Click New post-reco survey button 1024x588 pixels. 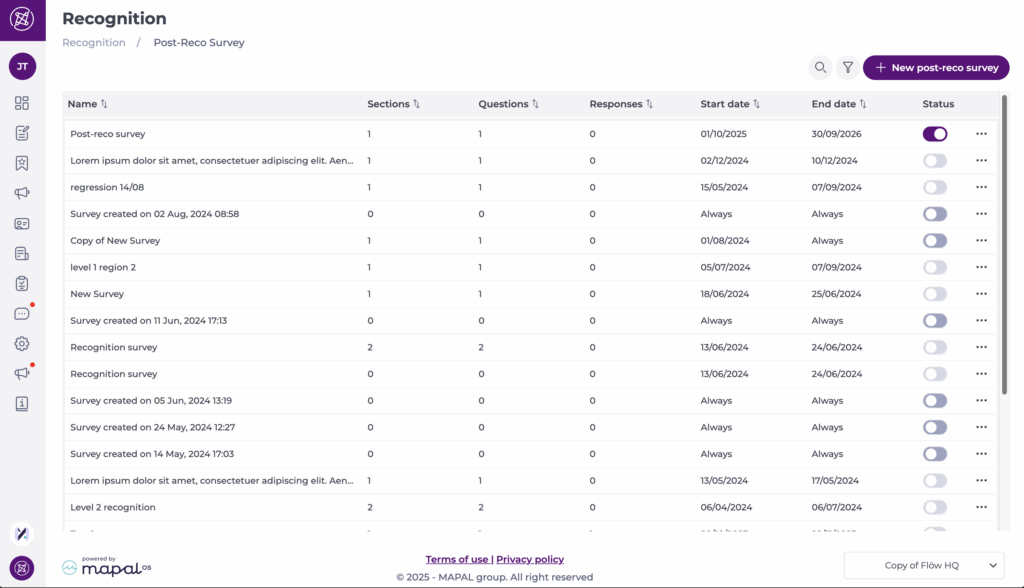[x=936, y=68]
